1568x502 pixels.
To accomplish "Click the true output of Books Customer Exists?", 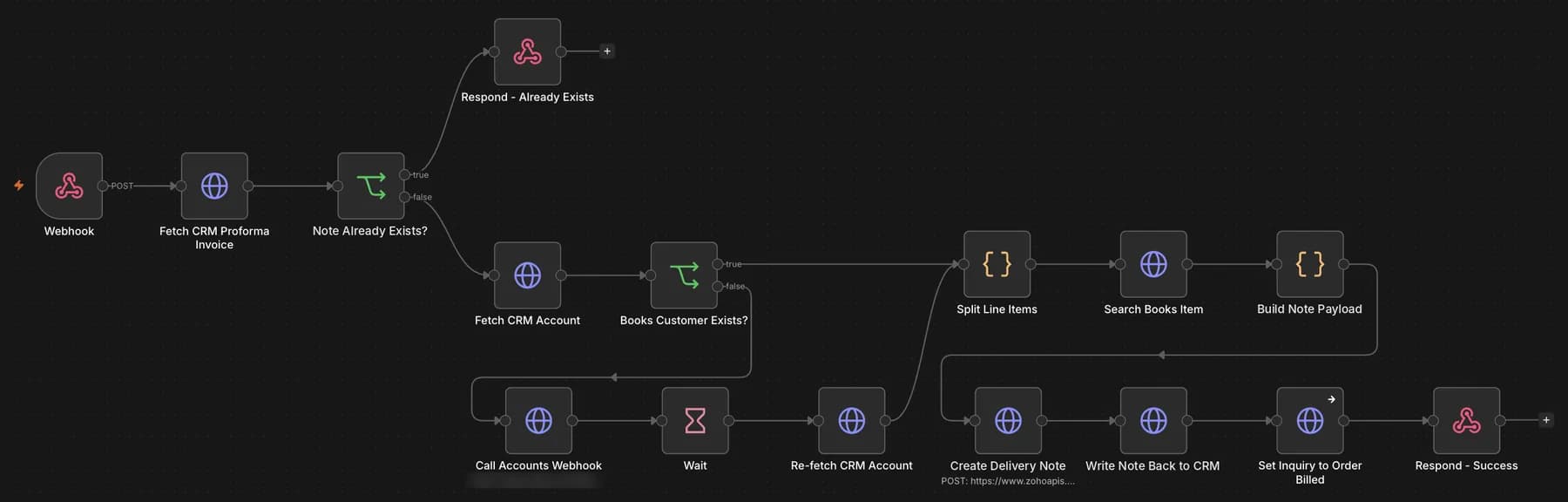I will point(718,264).
